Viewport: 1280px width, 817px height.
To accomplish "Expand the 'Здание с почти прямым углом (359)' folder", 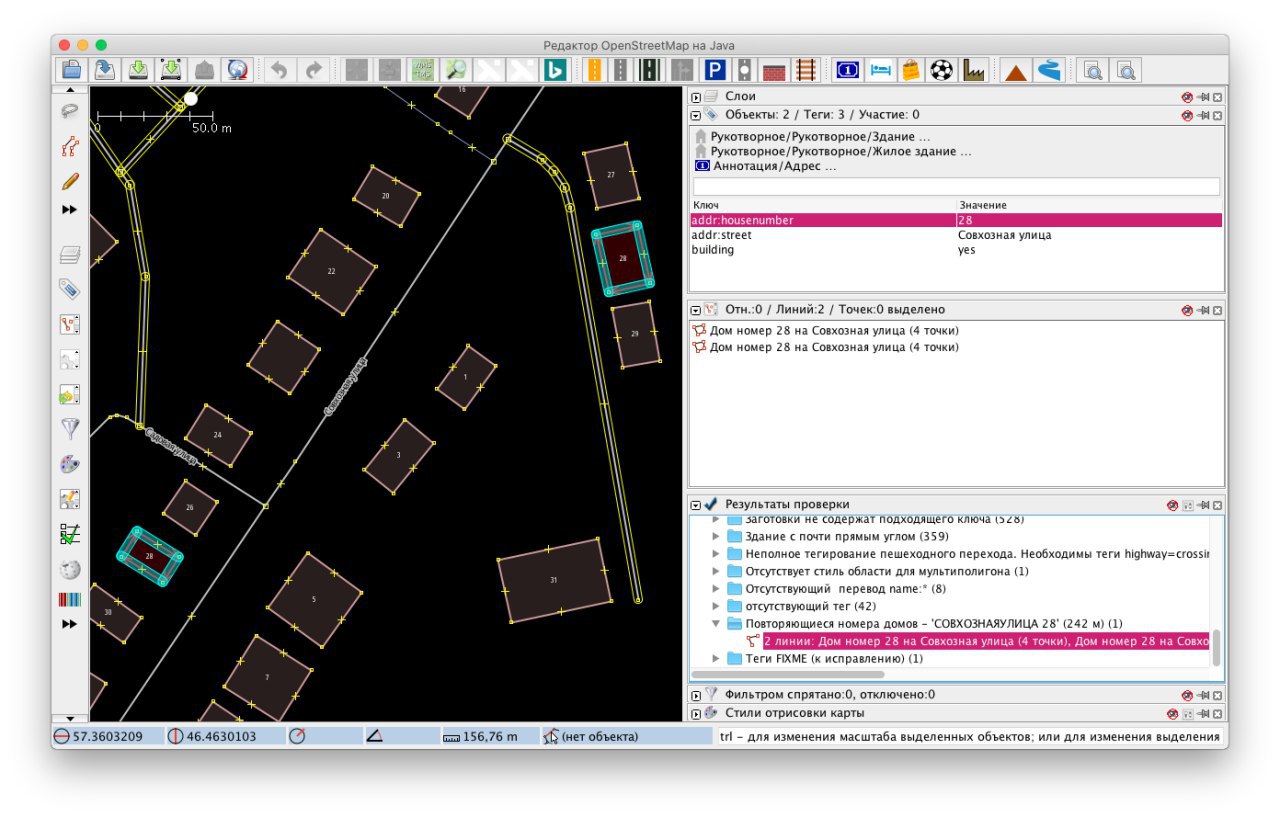I will click(x=716, y=537).
